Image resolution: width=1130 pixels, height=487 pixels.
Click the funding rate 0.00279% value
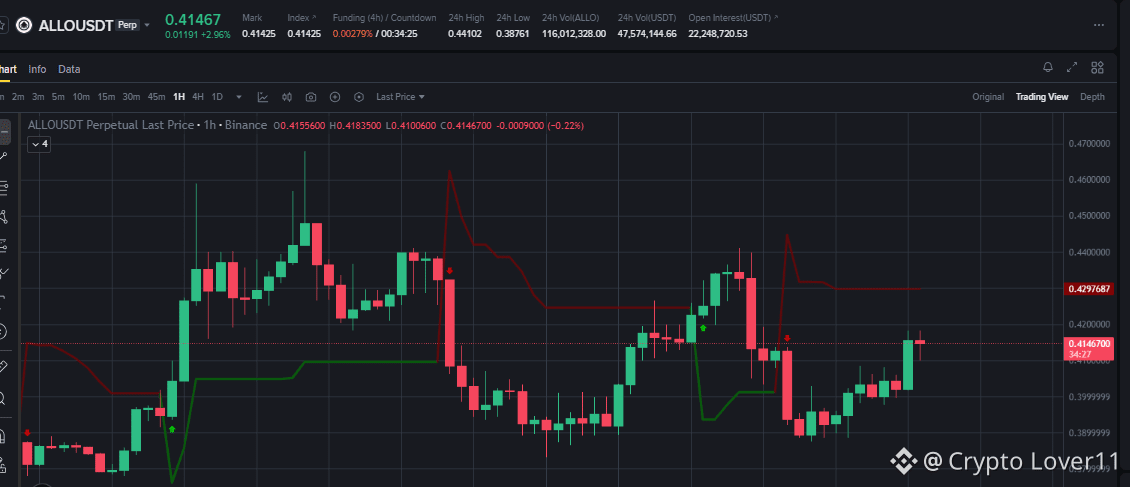pos(352,34)
